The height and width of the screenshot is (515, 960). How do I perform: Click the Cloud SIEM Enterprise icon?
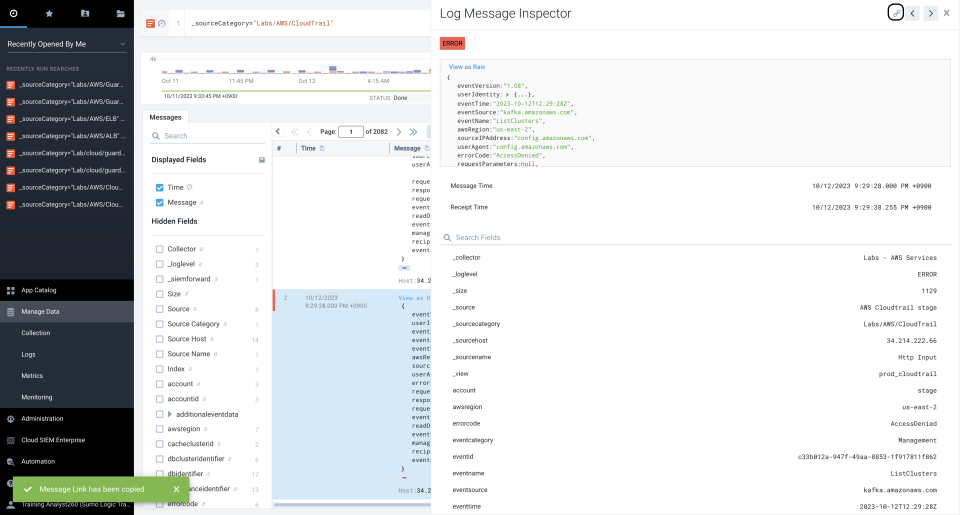(10, 440)
